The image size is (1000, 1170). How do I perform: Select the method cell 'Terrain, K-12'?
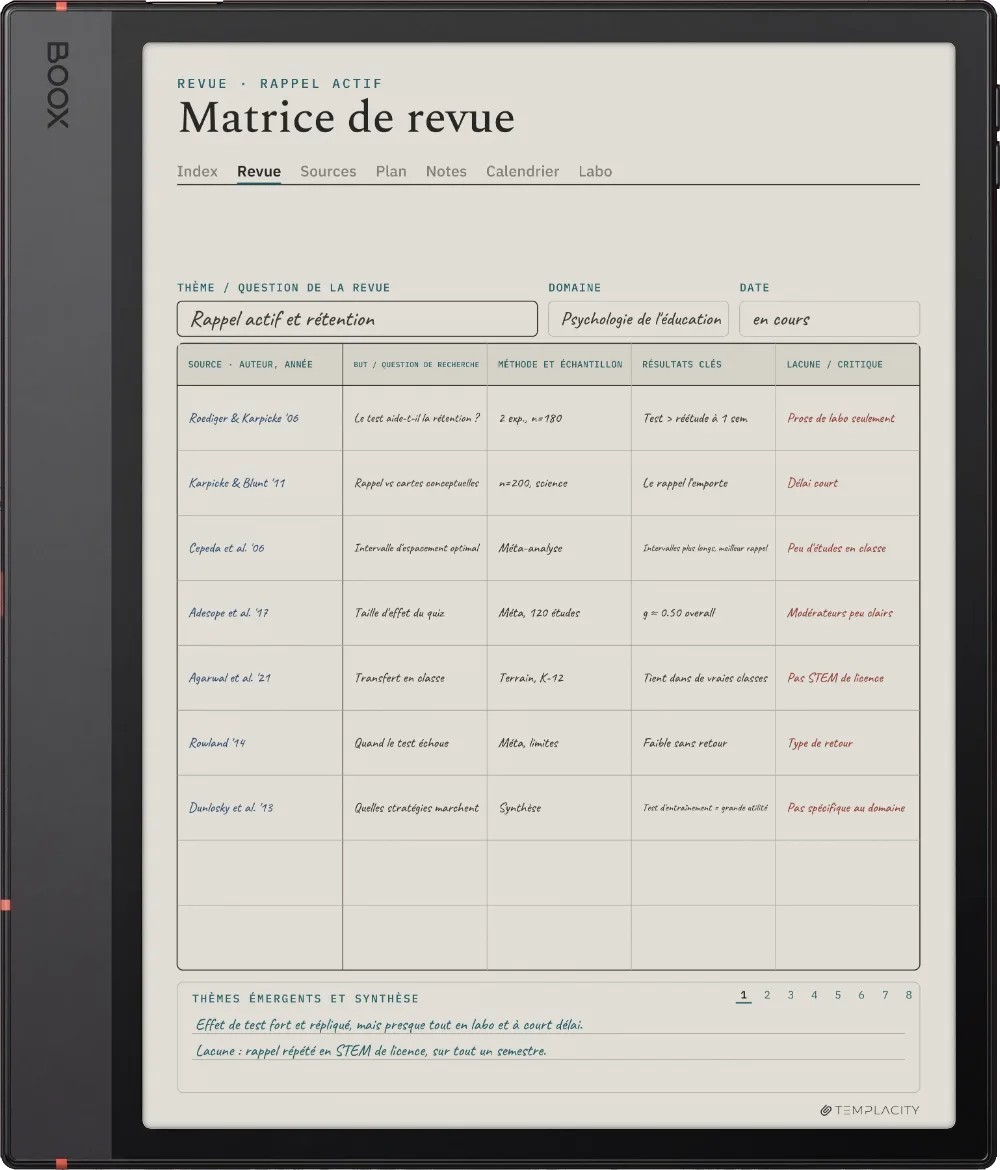[x=559, y=678]
